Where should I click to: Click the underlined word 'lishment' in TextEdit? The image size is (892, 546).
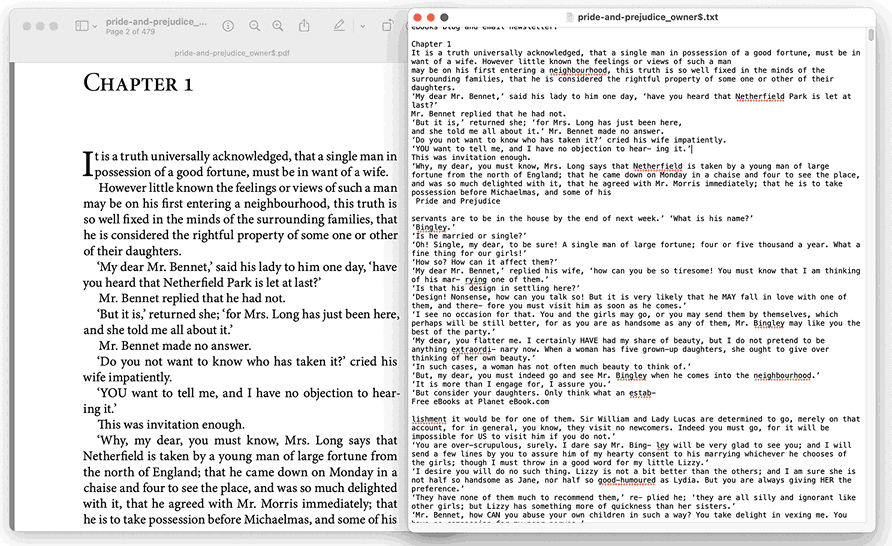point(429,419)
